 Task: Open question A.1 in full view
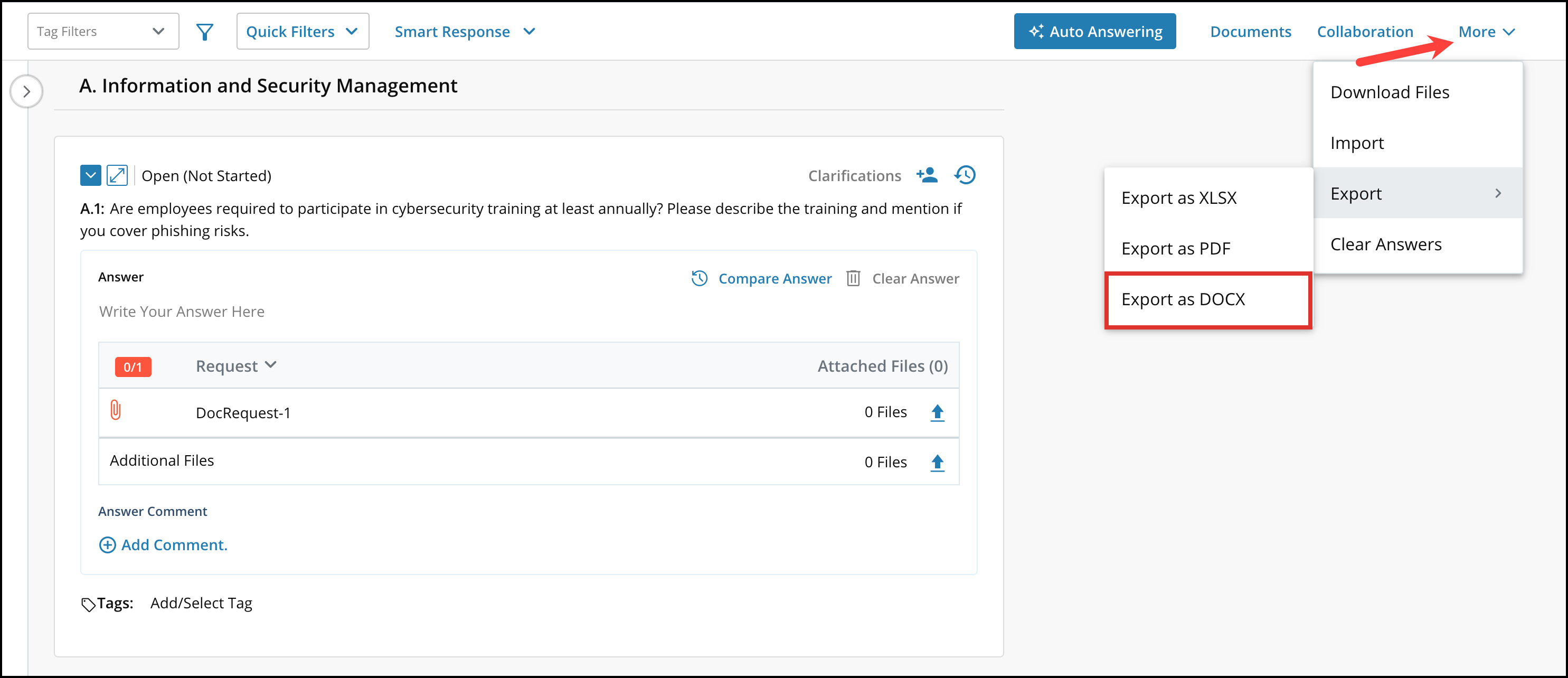pyautogui.click(x=117, y=175)
